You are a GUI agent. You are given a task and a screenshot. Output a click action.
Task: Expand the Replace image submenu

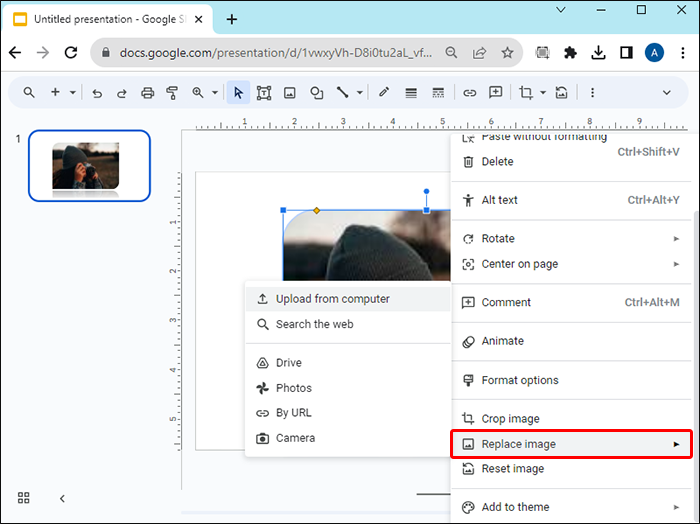click(571, 444)
